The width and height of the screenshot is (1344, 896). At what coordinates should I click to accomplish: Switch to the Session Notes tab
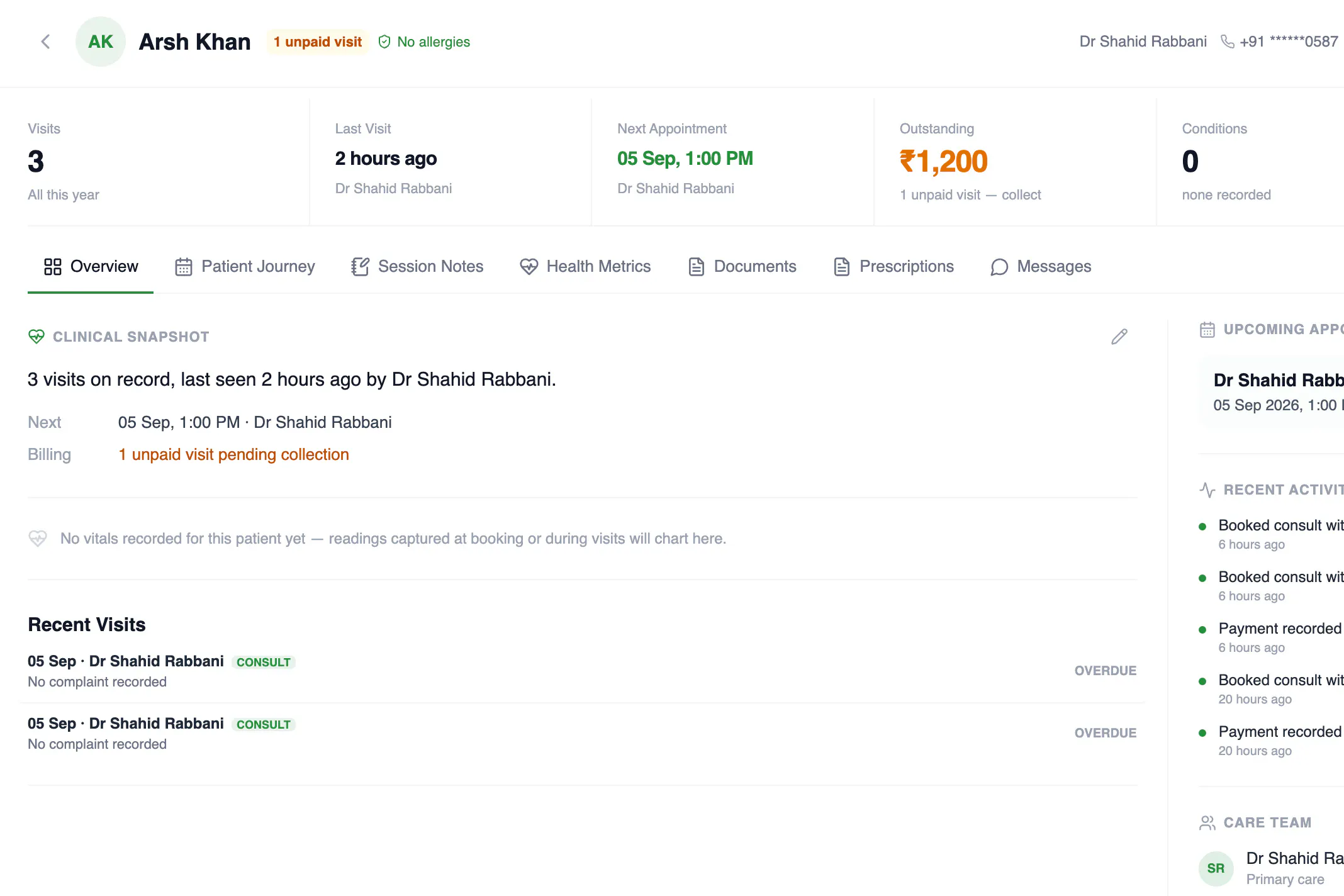point(417,267)
